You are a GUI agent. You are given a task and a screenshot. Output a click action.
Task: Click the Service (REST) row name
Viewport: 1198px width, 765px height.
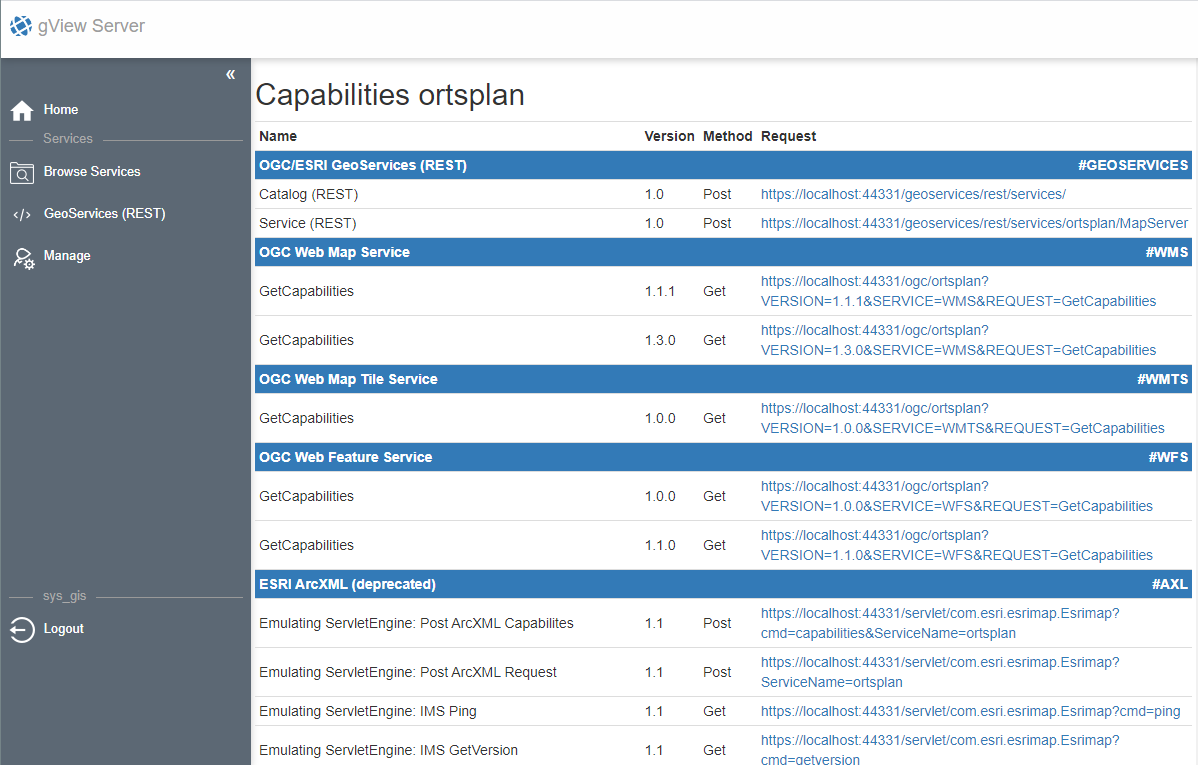[x=308, y=223]
